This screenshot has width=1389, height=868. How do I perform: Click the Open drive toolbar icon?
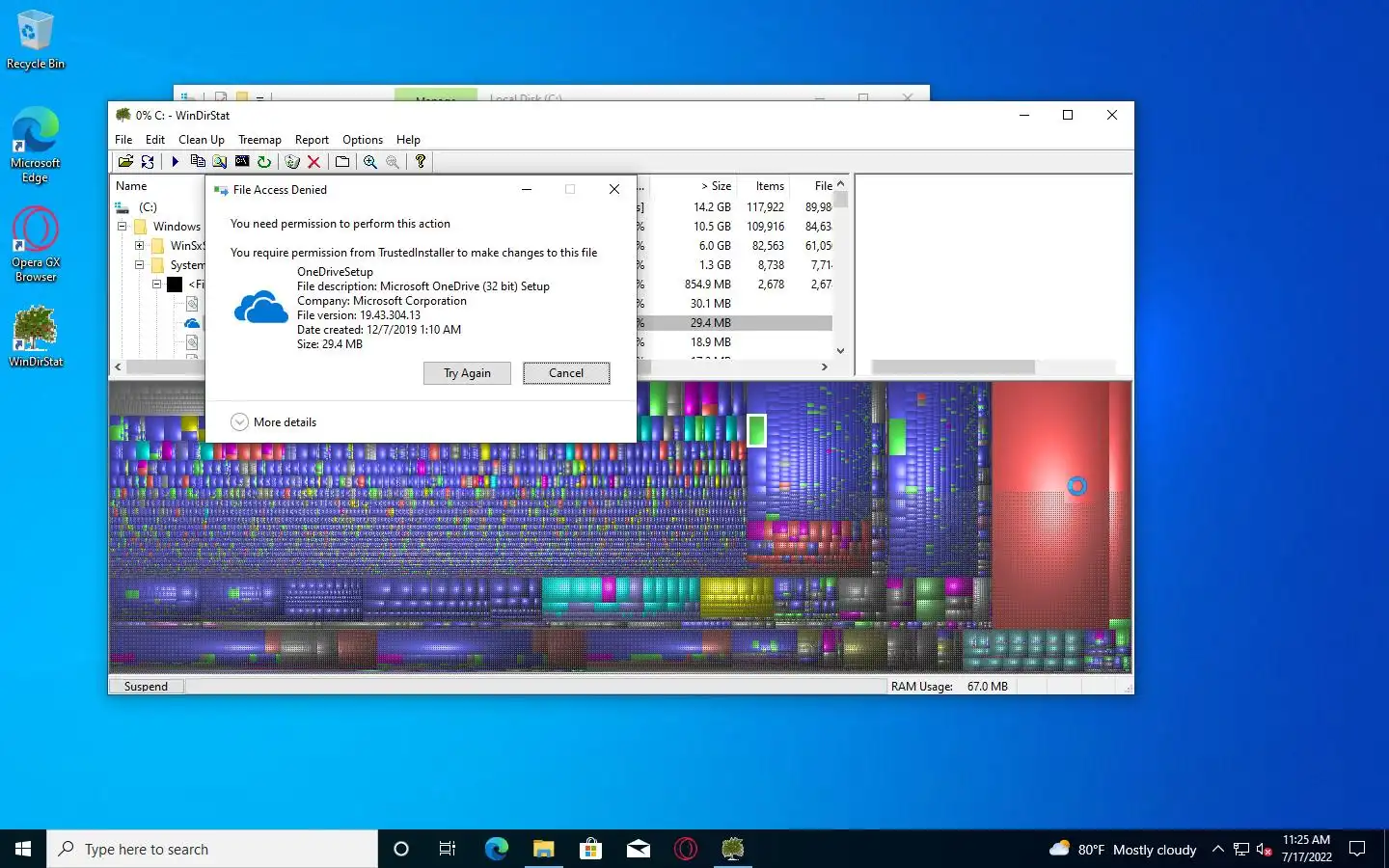point(125,162)
